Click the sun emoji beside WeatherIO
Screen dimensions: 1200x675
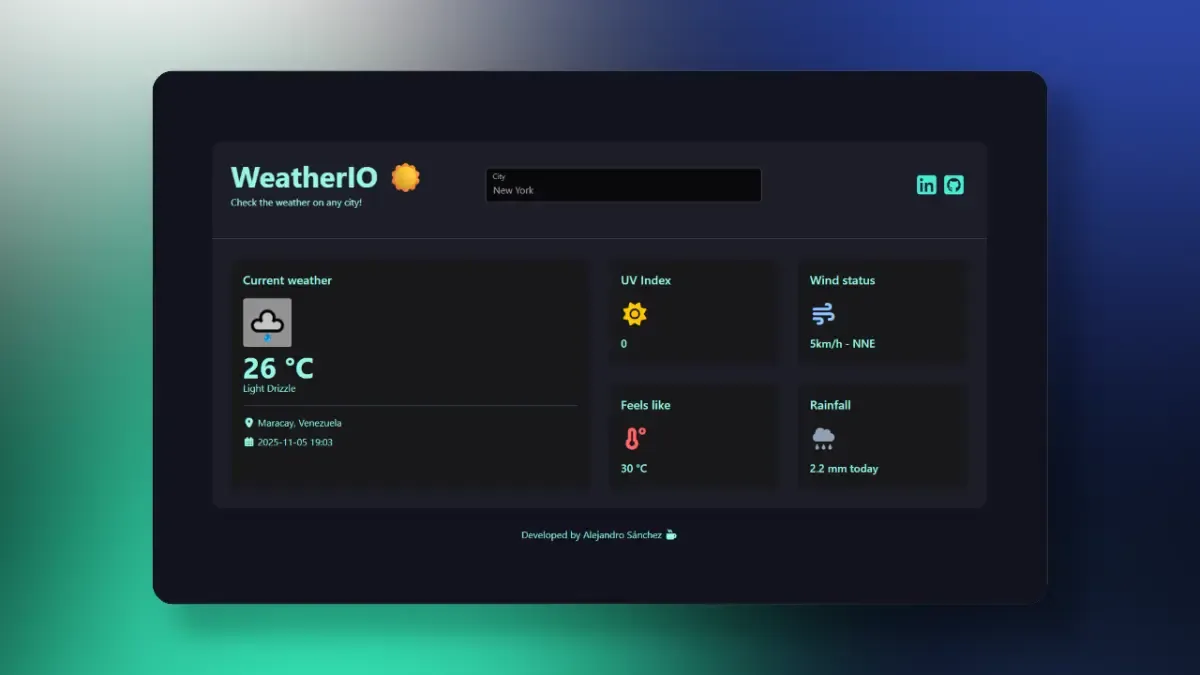coord(405,176)
